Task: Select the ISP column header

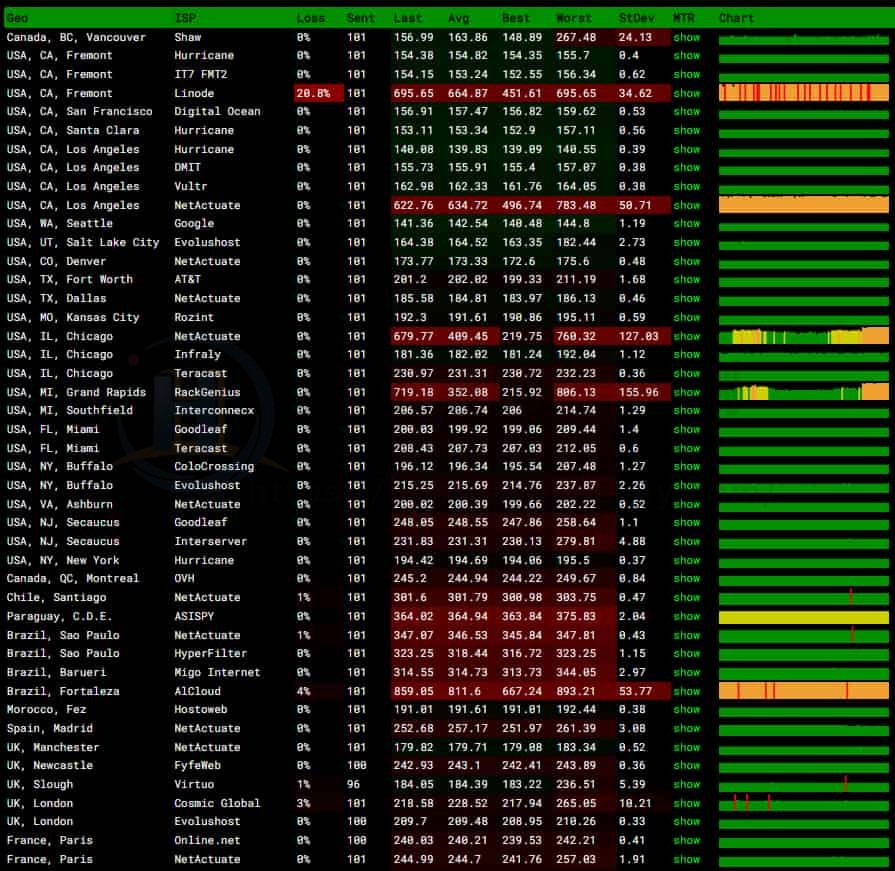Action: (185, 18)
